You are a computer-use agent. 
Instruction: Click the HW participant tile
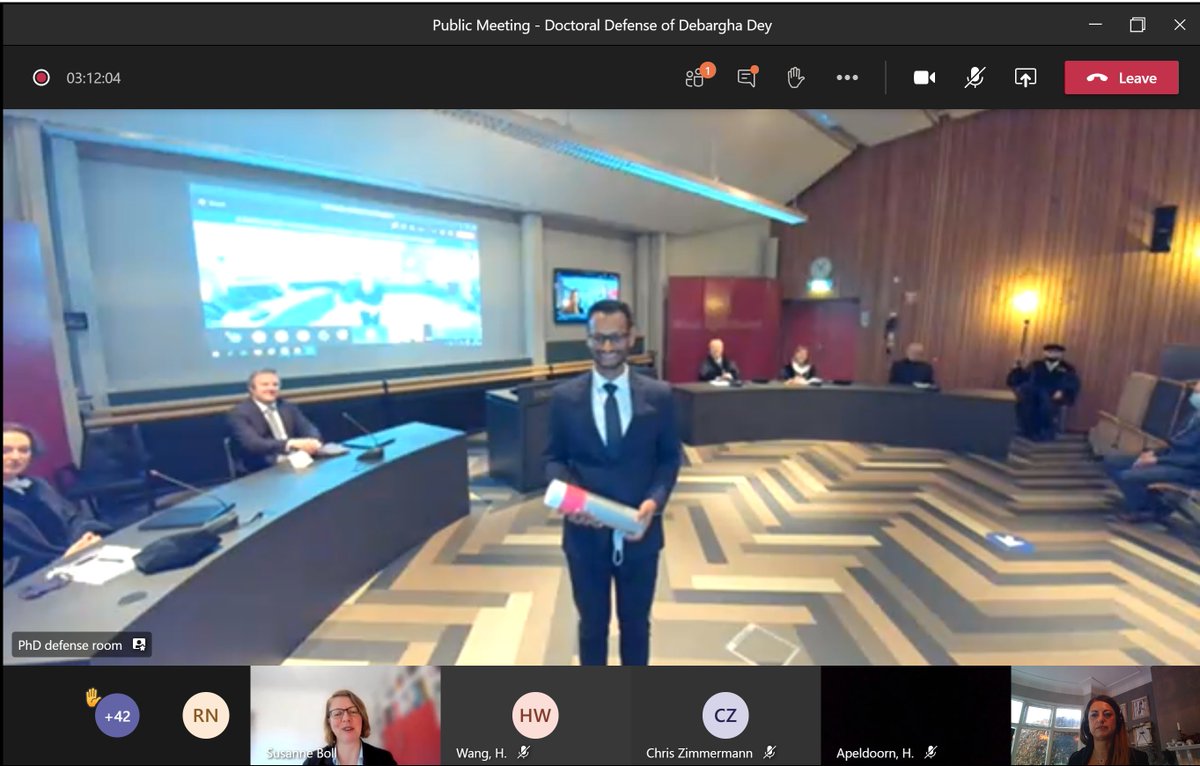tap(535, 715)
